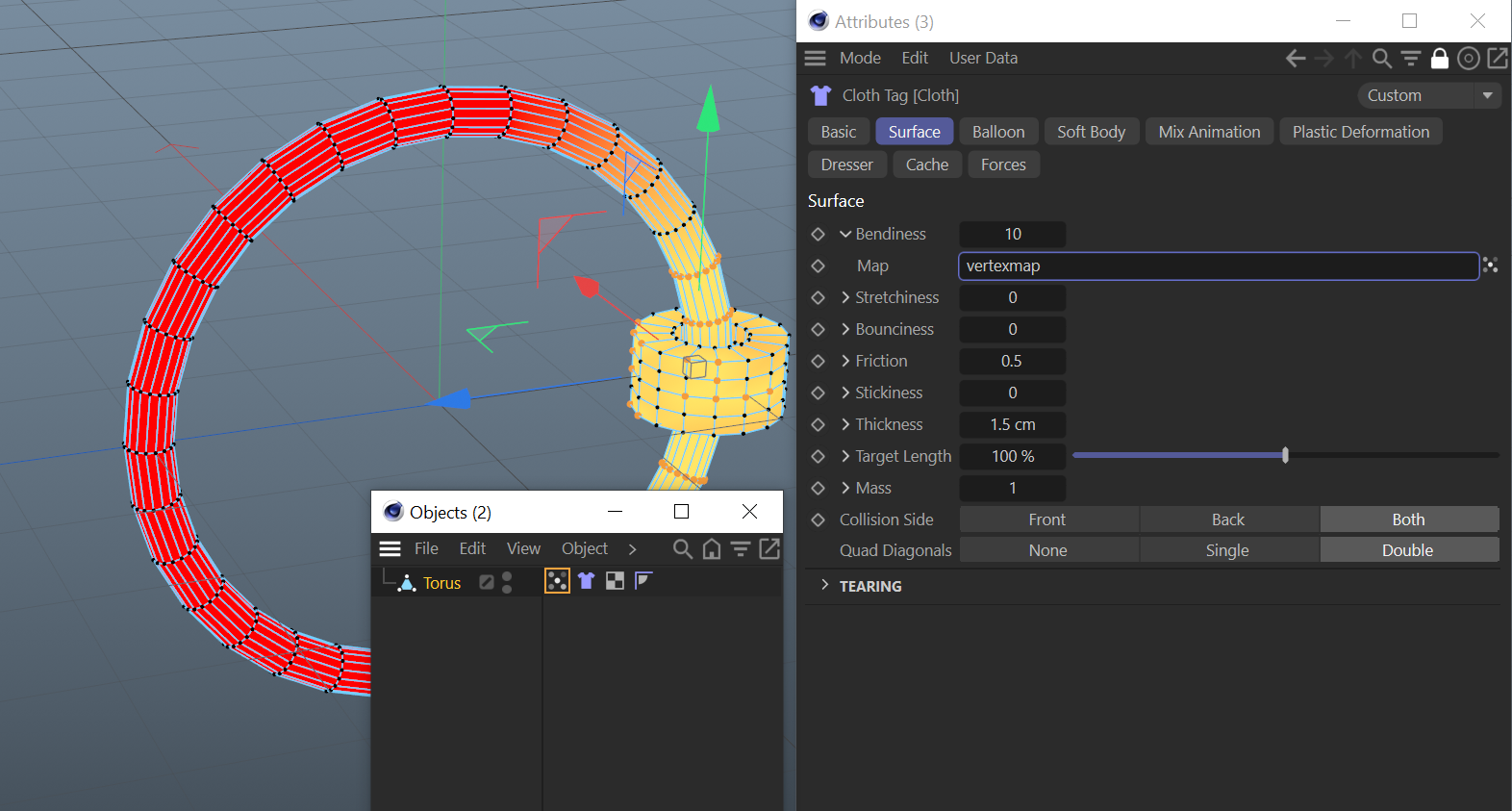
Task: Click the Thickness 1.5 cm field
Action: (x=1013, y=424)
